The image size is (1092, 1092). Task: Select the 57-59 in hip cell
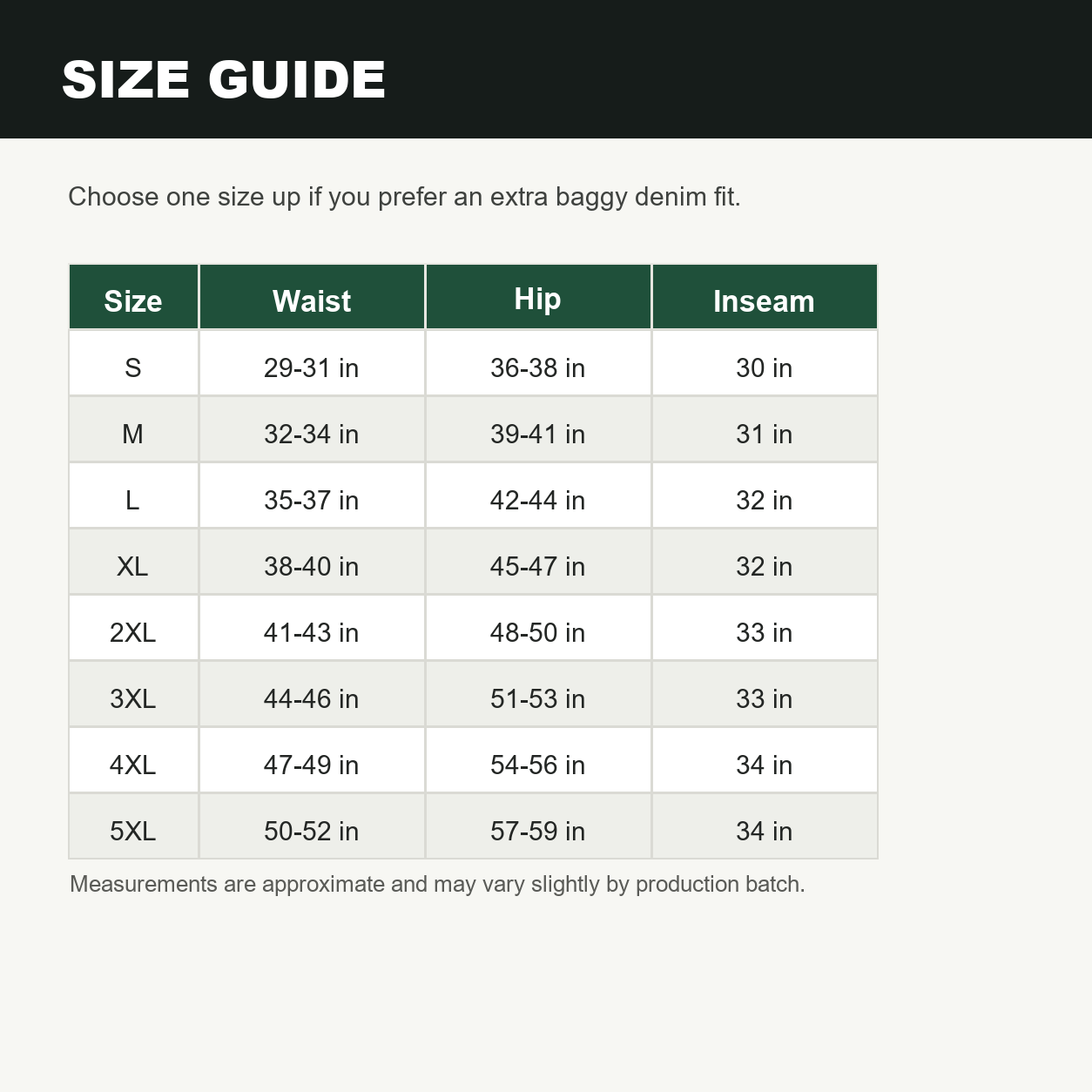tap(538, 831)
